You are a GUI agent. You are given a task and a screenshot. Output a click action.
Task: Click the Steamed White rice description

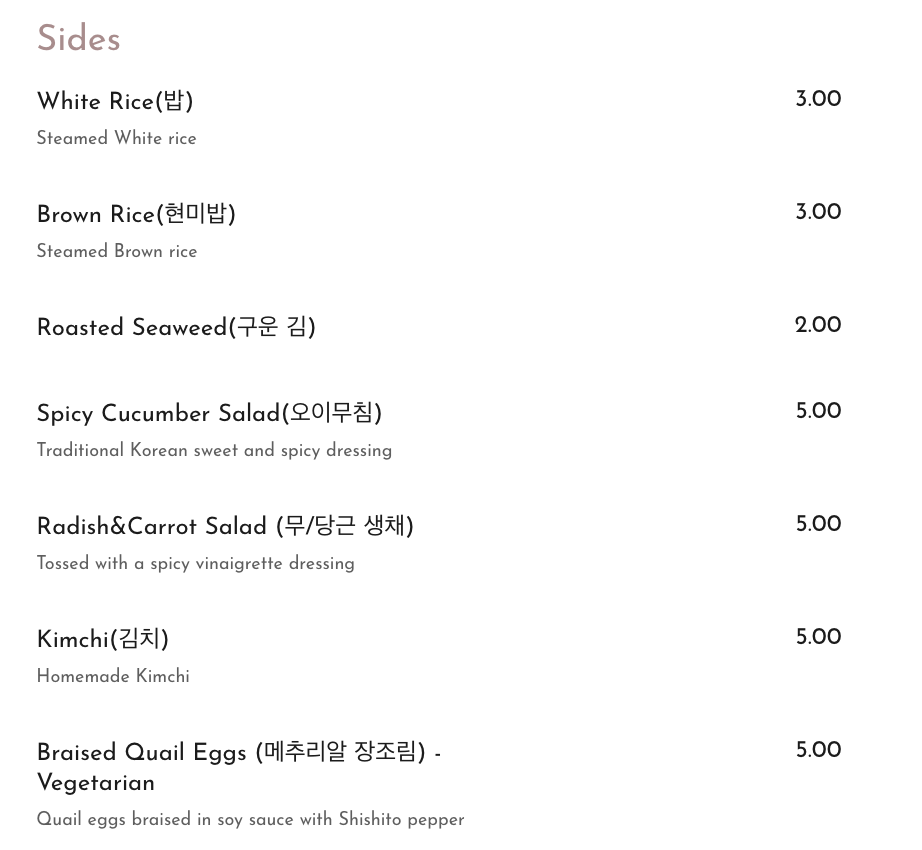(x=116, y=139)
